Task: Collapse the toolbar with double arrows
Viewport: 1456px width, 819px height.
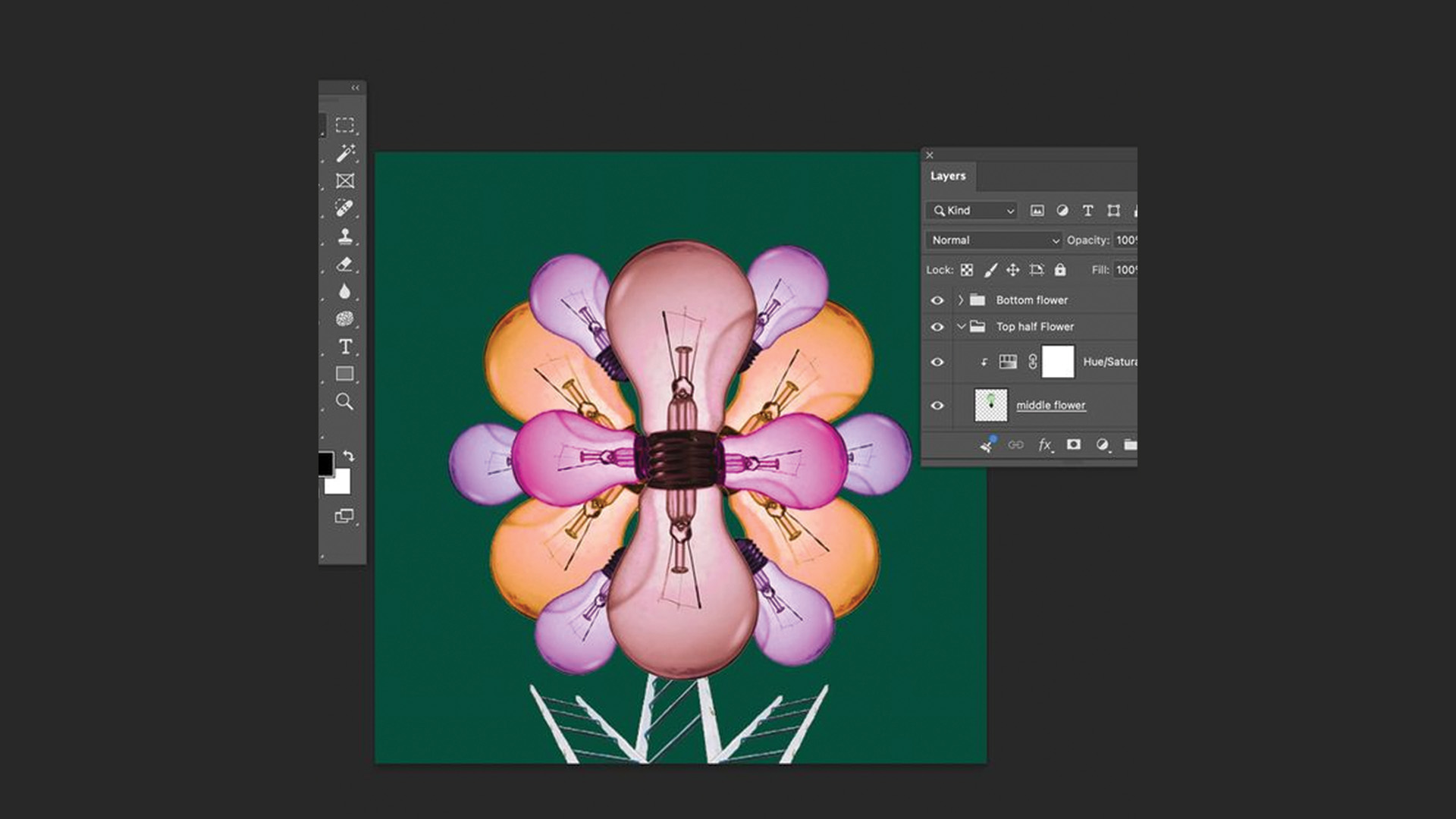Action: 355,88
